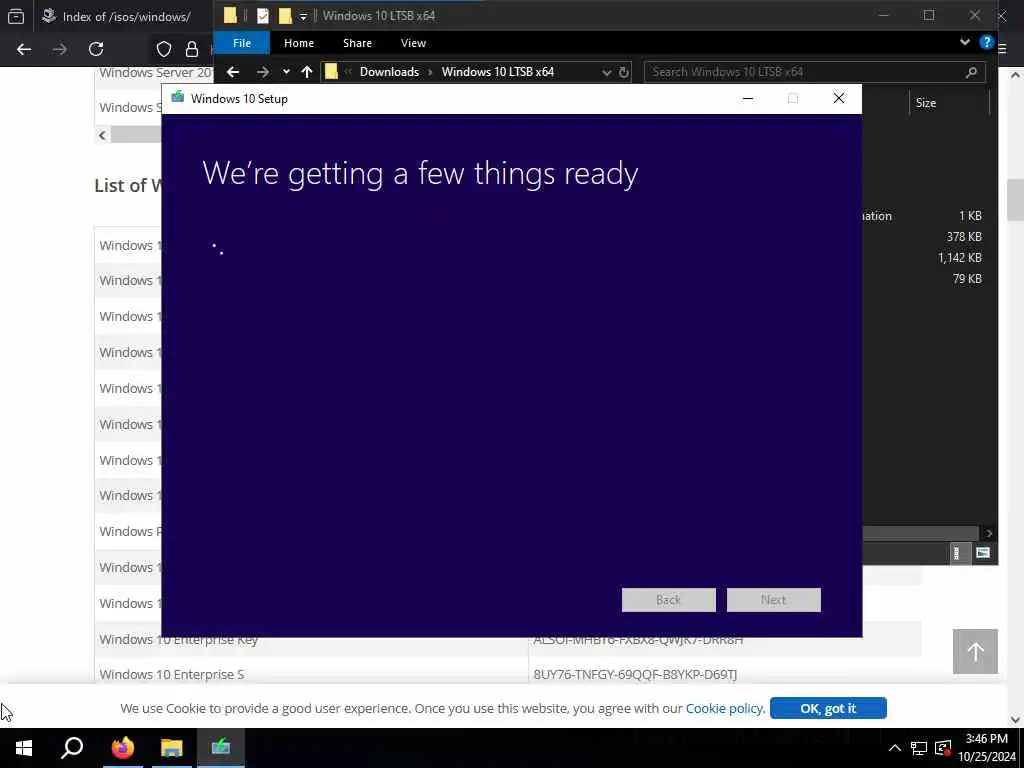
Task: Click the Explorer quick access properties icon
Action: (x=263, y=16)
